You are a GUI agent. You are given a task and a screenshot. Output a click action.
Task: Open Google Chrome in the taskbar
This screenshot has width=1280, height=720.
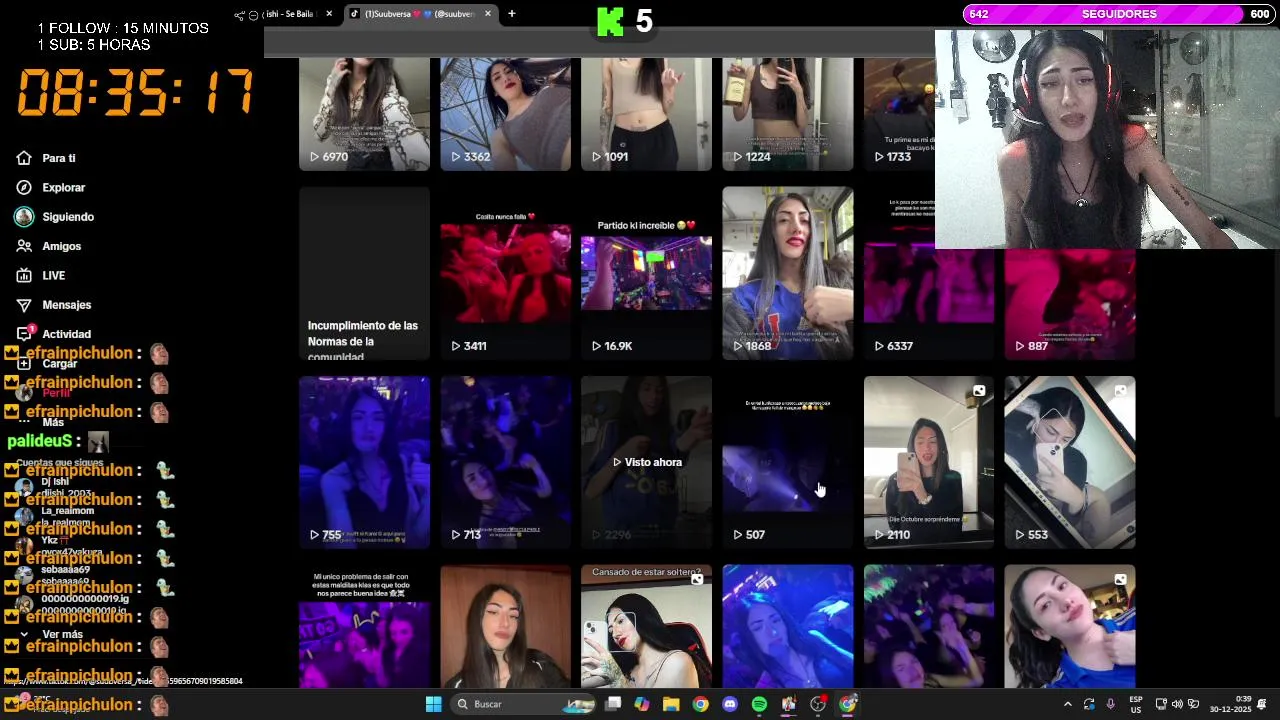click(x=700, y=704)
